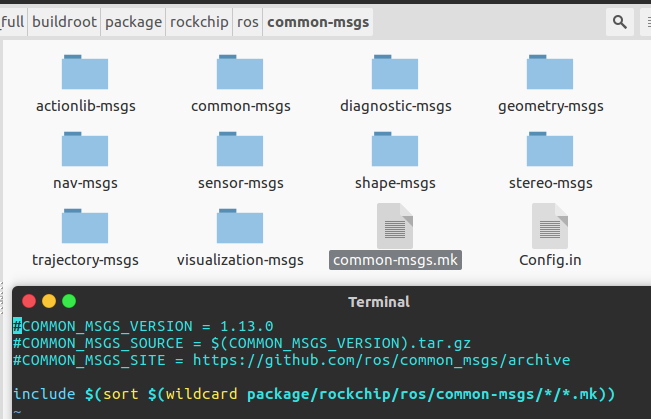Click the search magnifier icon
Viewport: 651px width, 419px height.
[x=620, y=22]
